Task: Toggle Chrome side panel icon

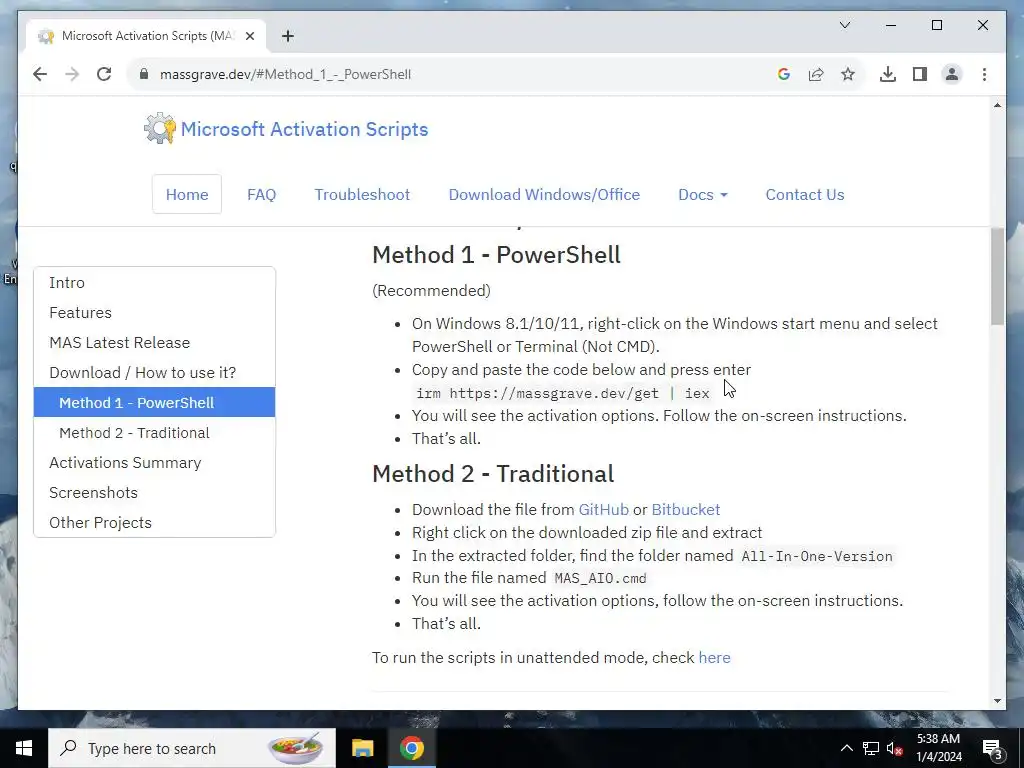Action: point(920,74)
